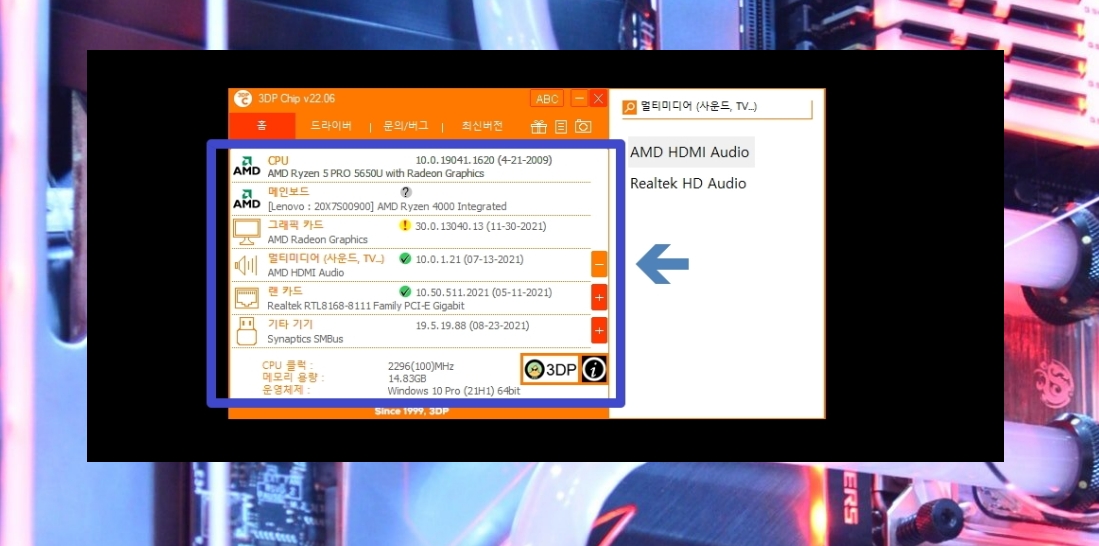The image size is (1099, 546).
Task: Close the 3DP Chip window
Action: (598, 99)
